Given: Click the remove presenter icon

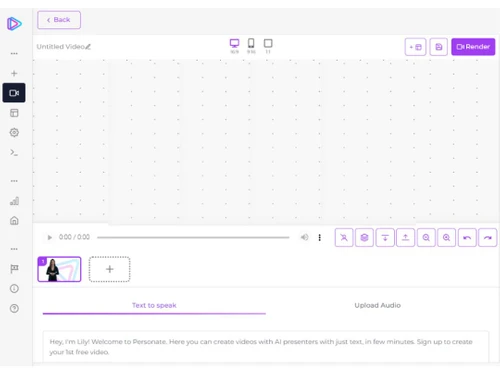Looking at the screenshot, I should click(x=344, y=237).
